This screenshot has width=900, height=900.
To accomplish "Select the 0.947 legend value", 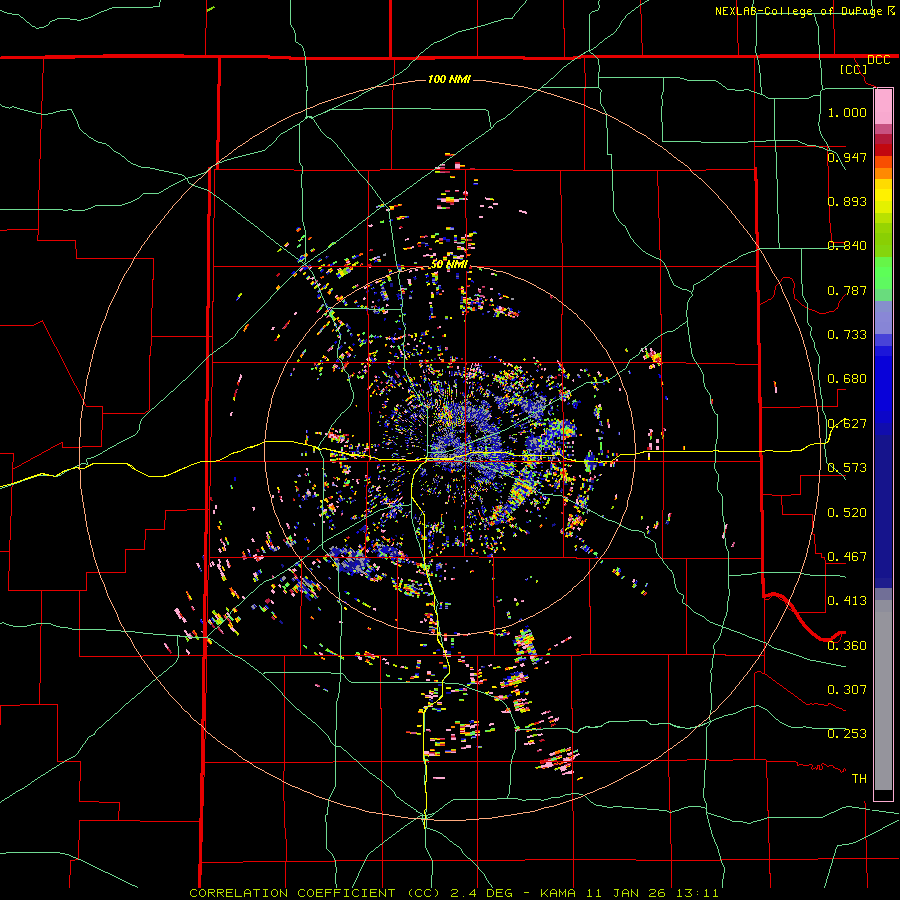I will 847,157.
